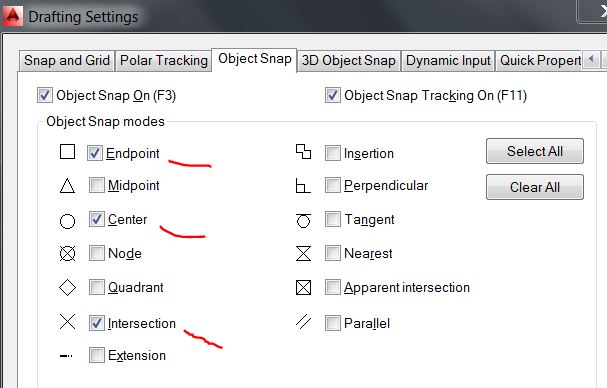This screenshot has width=607, height=388.
Task: Click the Tangent snap marker icon
Action: pyautogui.click(x=303, y=220)
